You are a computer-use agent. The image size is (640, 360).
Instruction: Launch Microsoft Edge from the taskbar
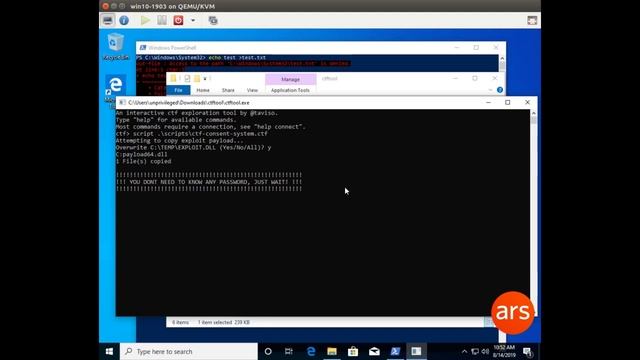(311, 351)
